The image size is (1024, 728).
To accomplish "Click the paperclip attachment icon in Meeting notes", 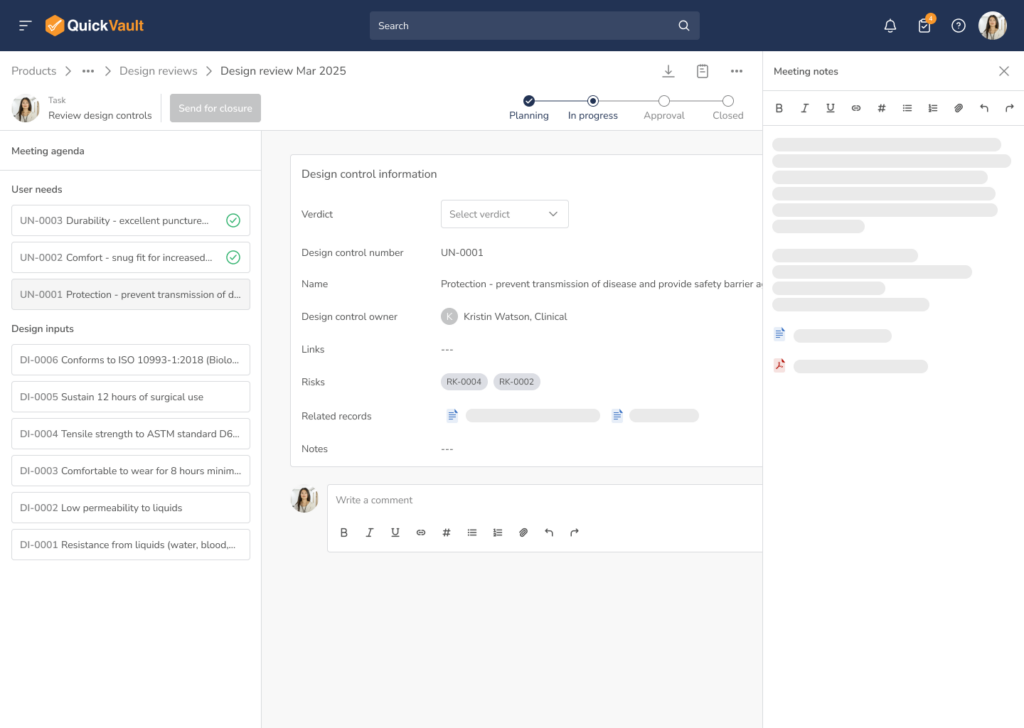I will click(x=958, y=108).
